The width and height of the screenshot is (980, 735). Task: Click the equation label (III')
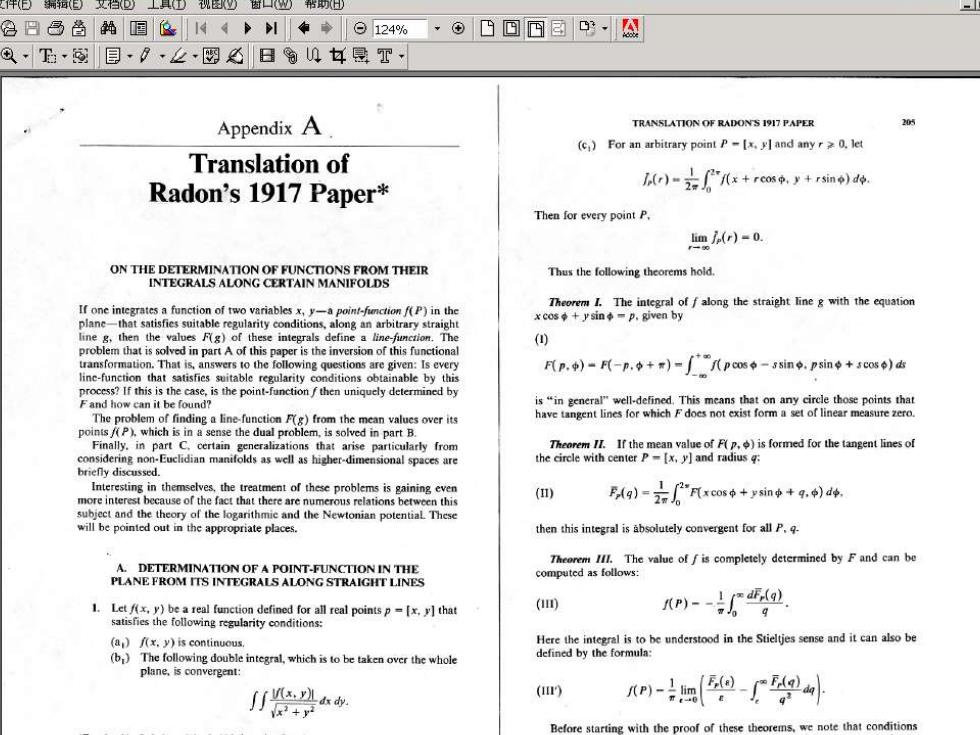(x=549, y=691)
